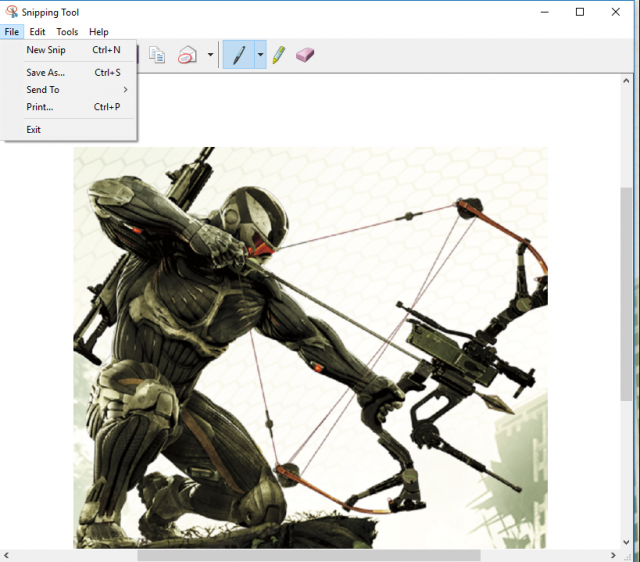The image size is (640, 562).
Task: Click the horizontal scrollbar thumb
Action: 309,555
